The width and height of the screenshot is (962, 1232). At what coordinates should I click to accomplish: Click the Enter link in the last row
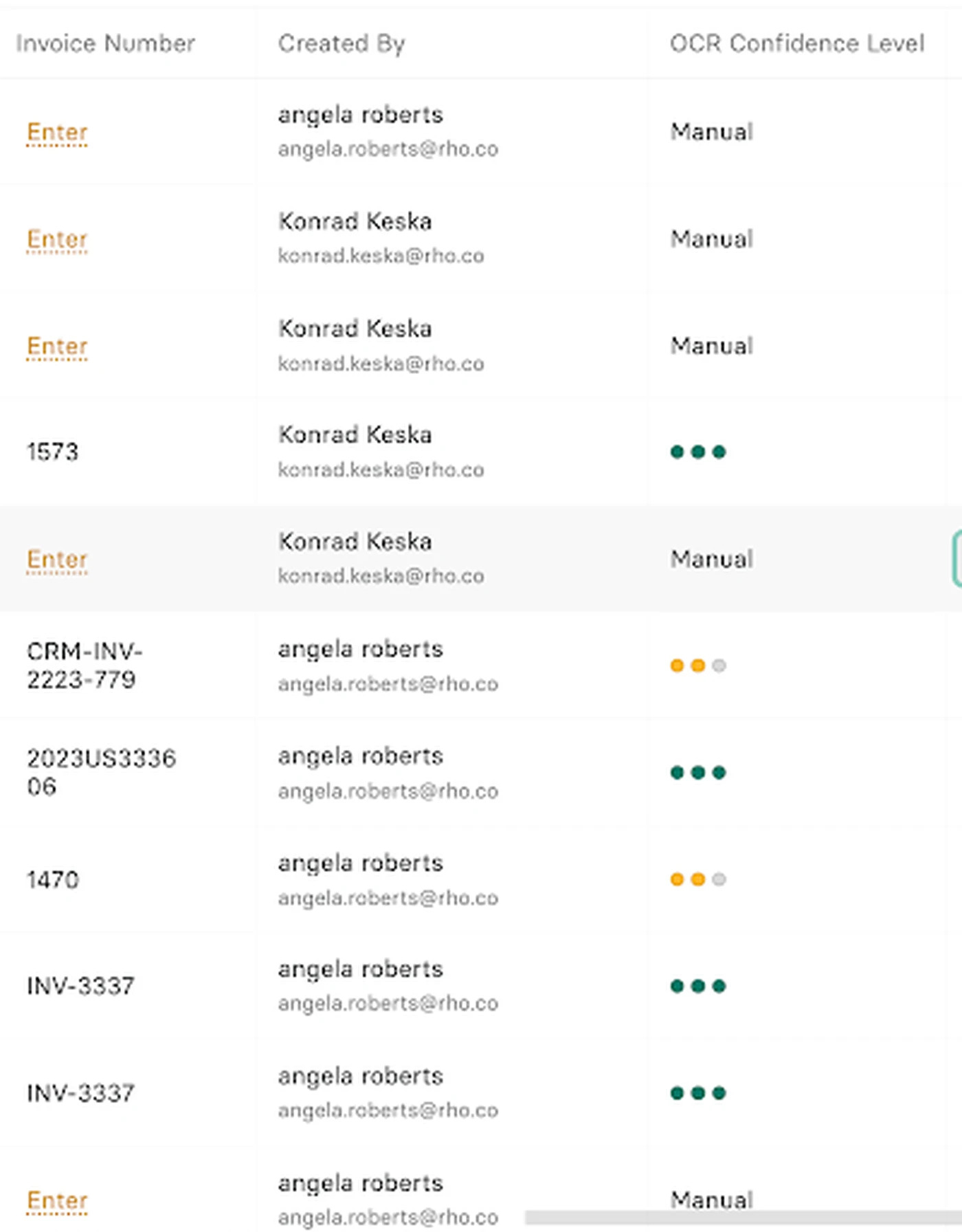point(57,1200)
